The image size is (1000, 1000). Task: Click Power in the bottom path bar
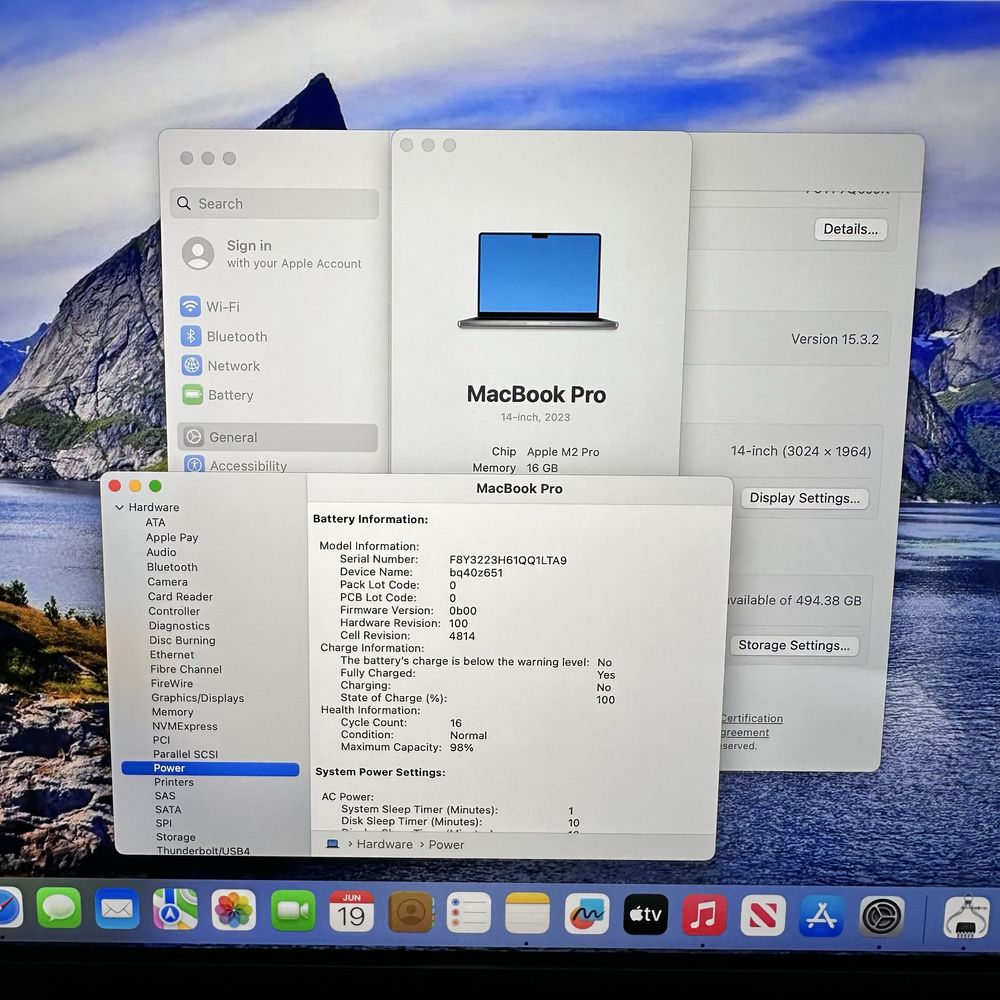coord(446,845)
